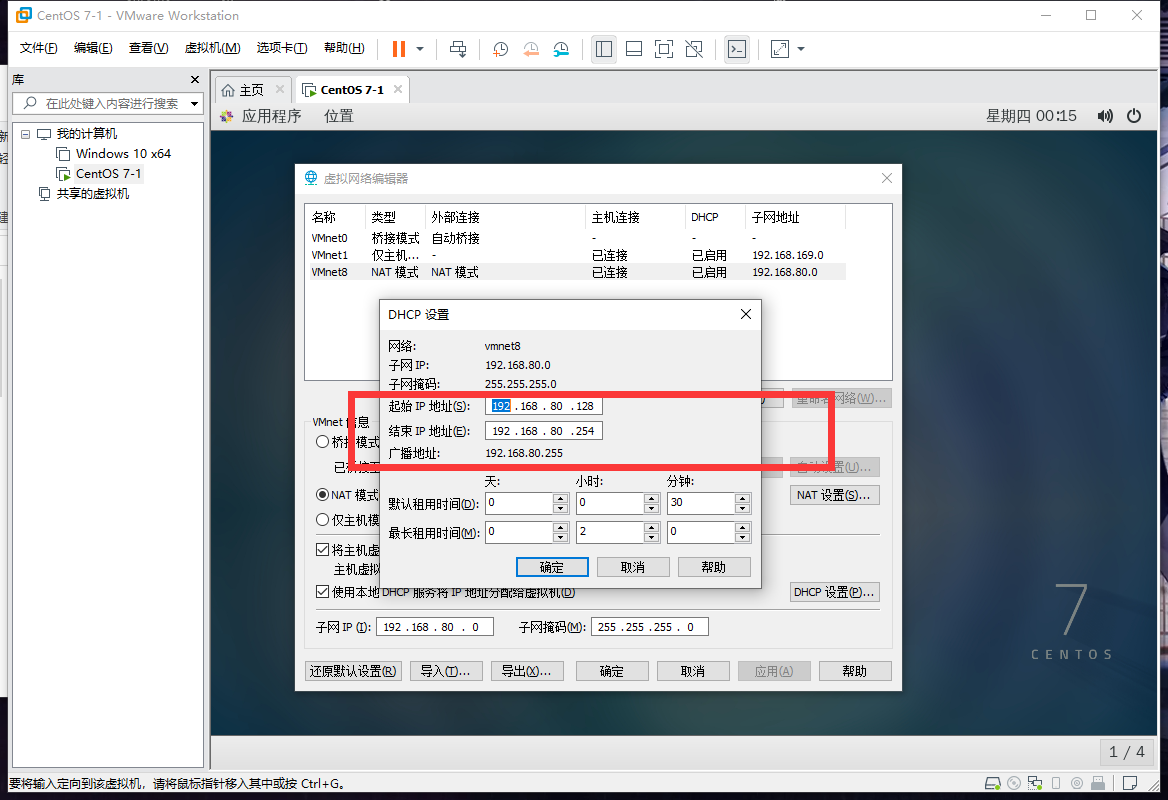Select the host-only mode radio button
Viewport: 1168px width, 800px height.
(x=323, y=520)
